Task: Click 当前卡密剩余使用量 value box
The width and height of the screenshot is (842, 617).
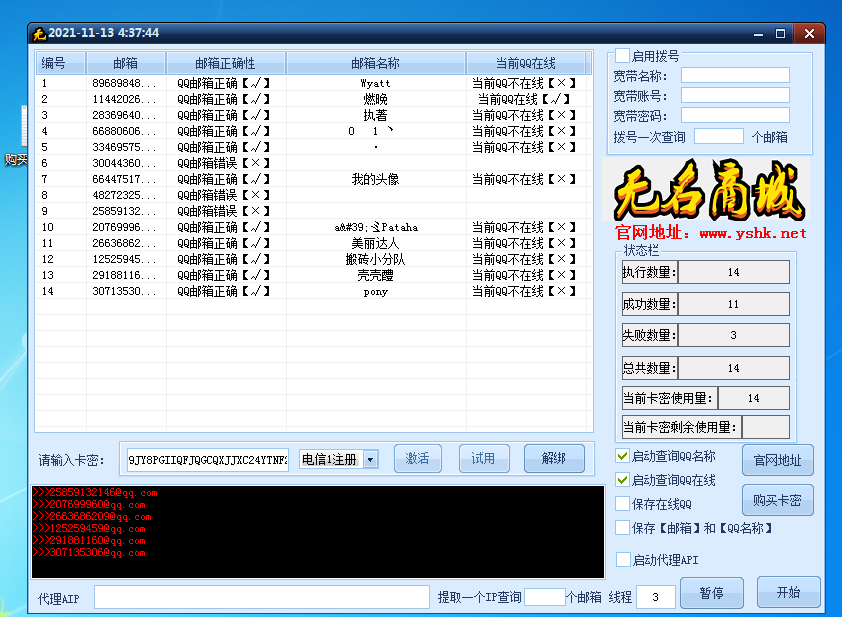Action: coord(766,427)
